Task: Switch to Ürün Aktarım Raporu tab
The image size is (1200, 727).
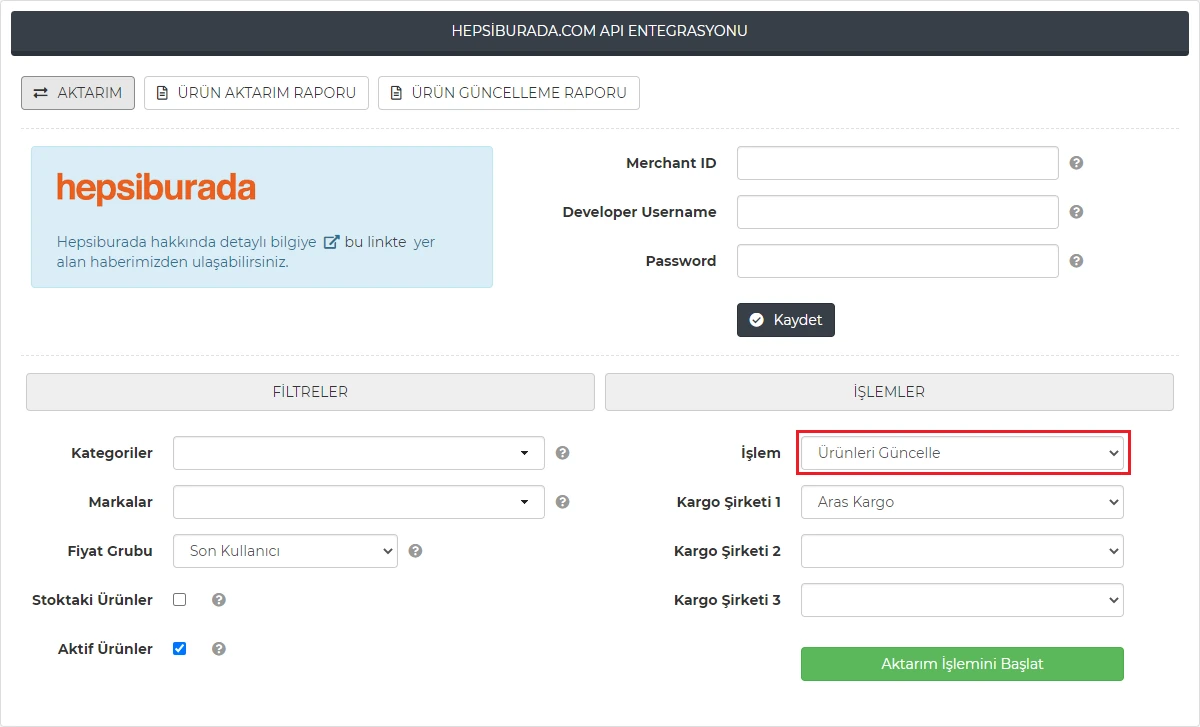Action: 256,93
